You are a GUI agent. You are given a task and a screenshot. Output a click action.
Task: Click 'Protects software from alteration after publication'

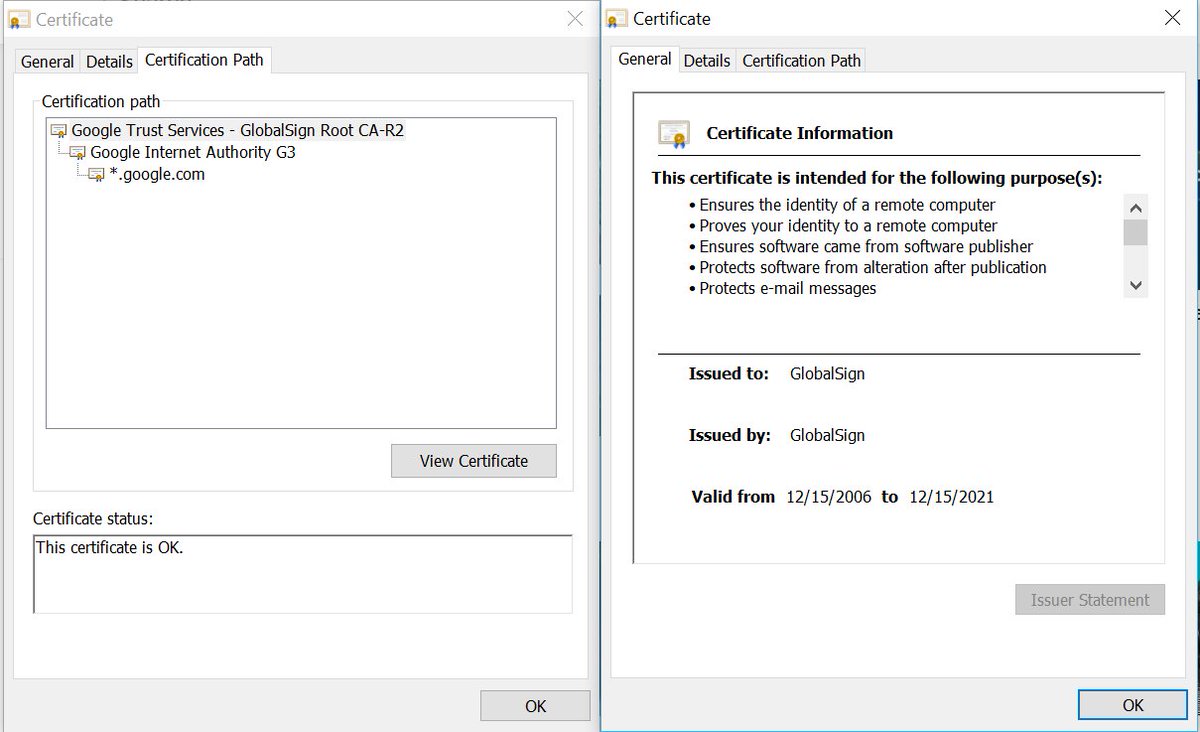(x=873, y=267)
